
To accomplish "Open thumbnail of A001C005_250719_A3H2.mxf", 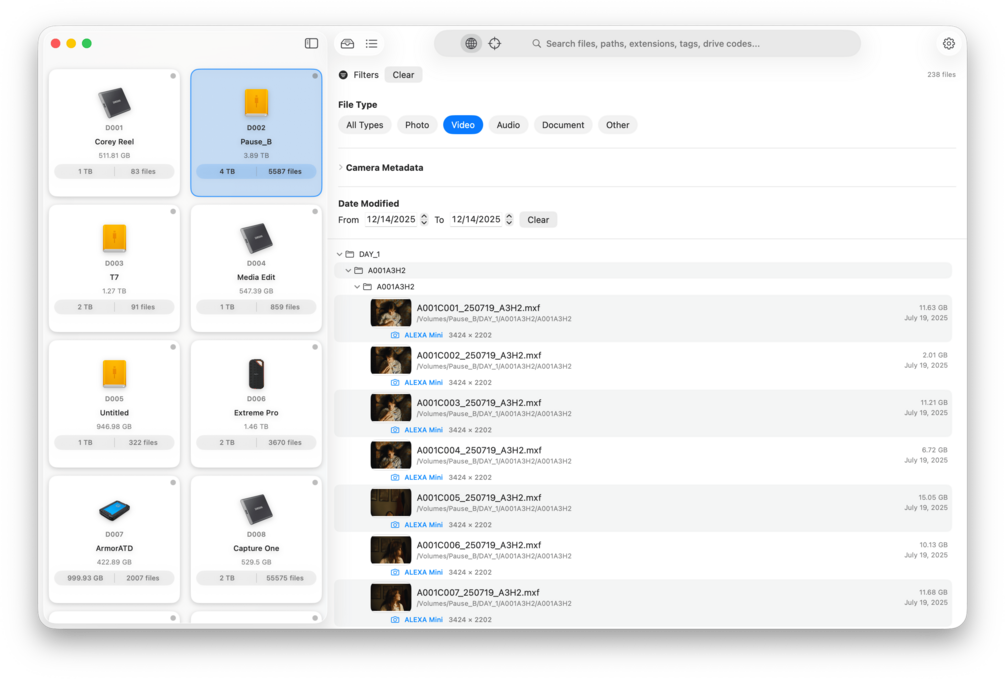I will (390, 503).
